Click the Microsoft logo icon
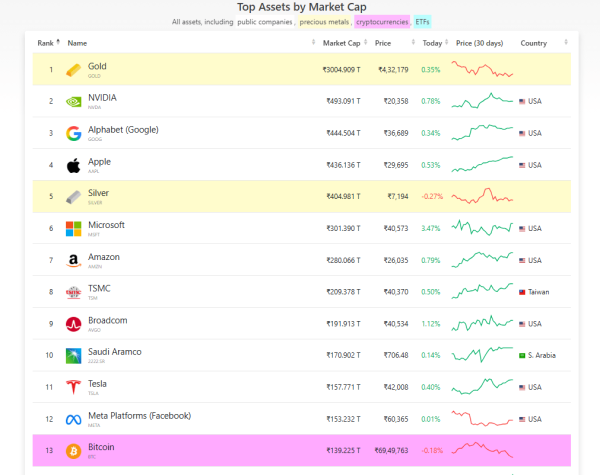The width and height of the screenshot is (600, 475). pos(73,229)
